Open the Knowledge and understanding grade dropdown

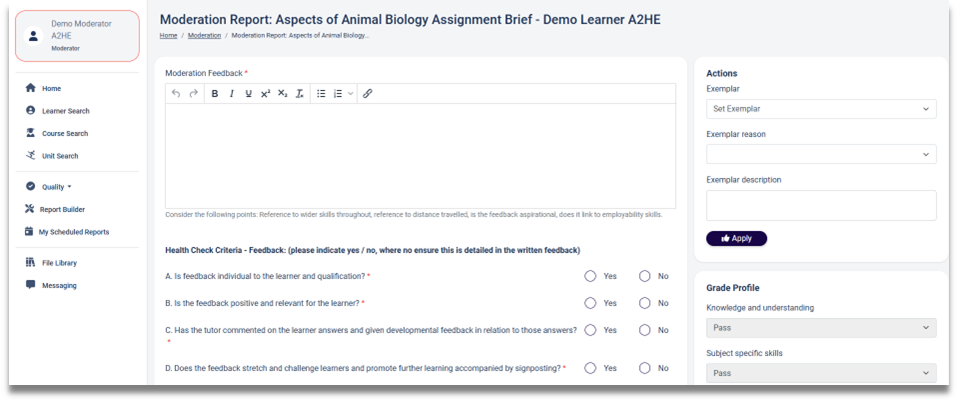point(820,328)
